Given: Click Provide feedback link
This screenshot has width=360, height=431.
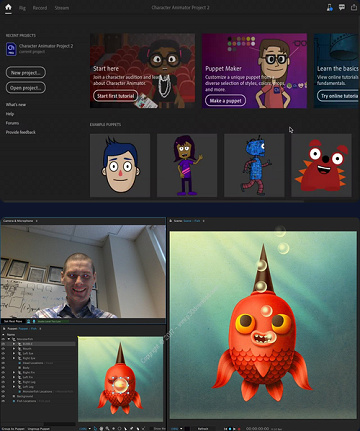Looking at the screenshot, I should click(21, 132).
